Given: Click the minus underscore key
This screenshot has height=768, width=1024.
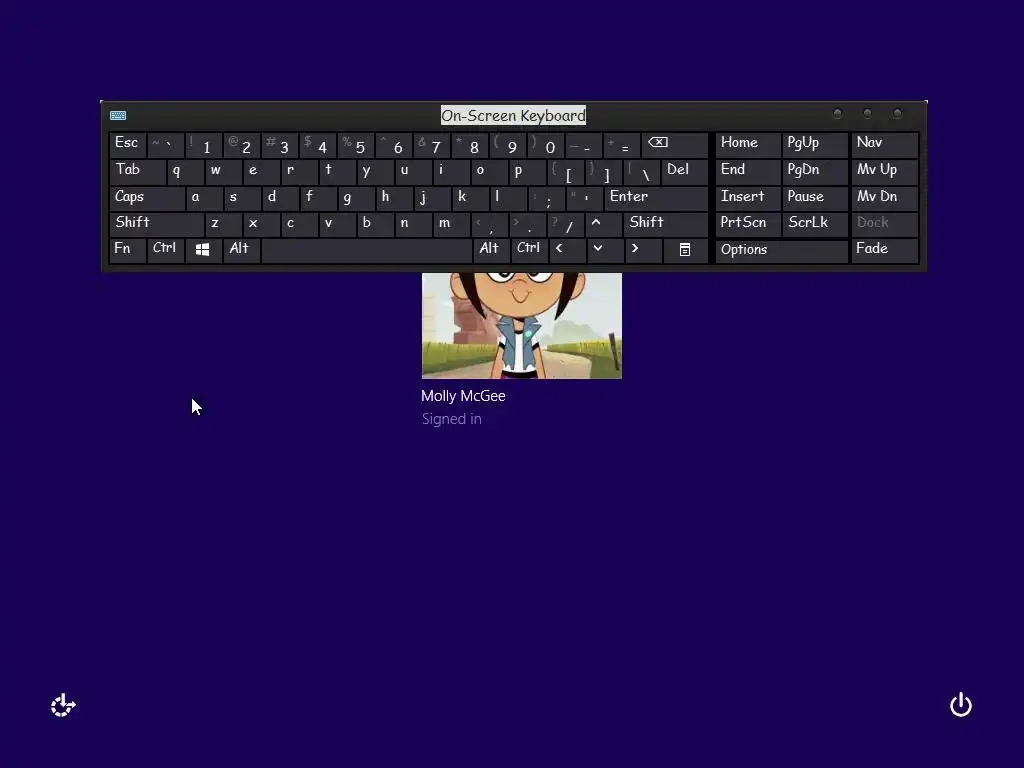Looking at the screenshot, I should [583, 145].
